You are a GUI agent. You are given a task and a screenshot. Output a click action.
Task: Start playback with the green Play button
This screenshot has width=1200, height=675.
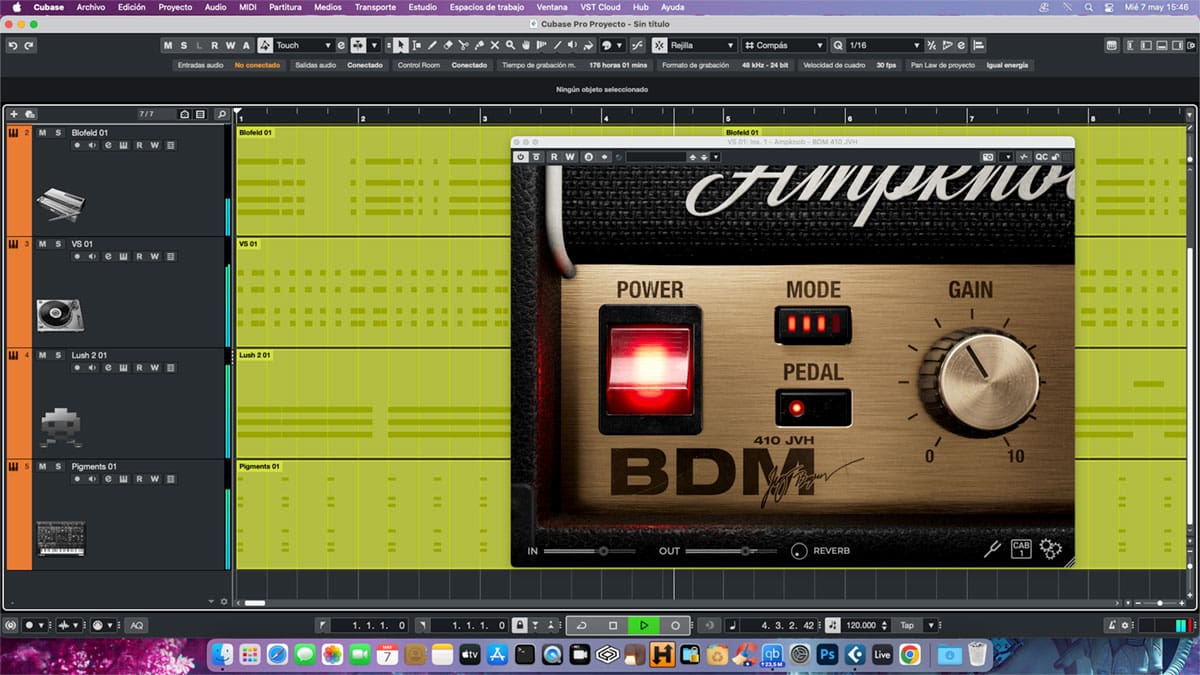(x=644, y=625)
